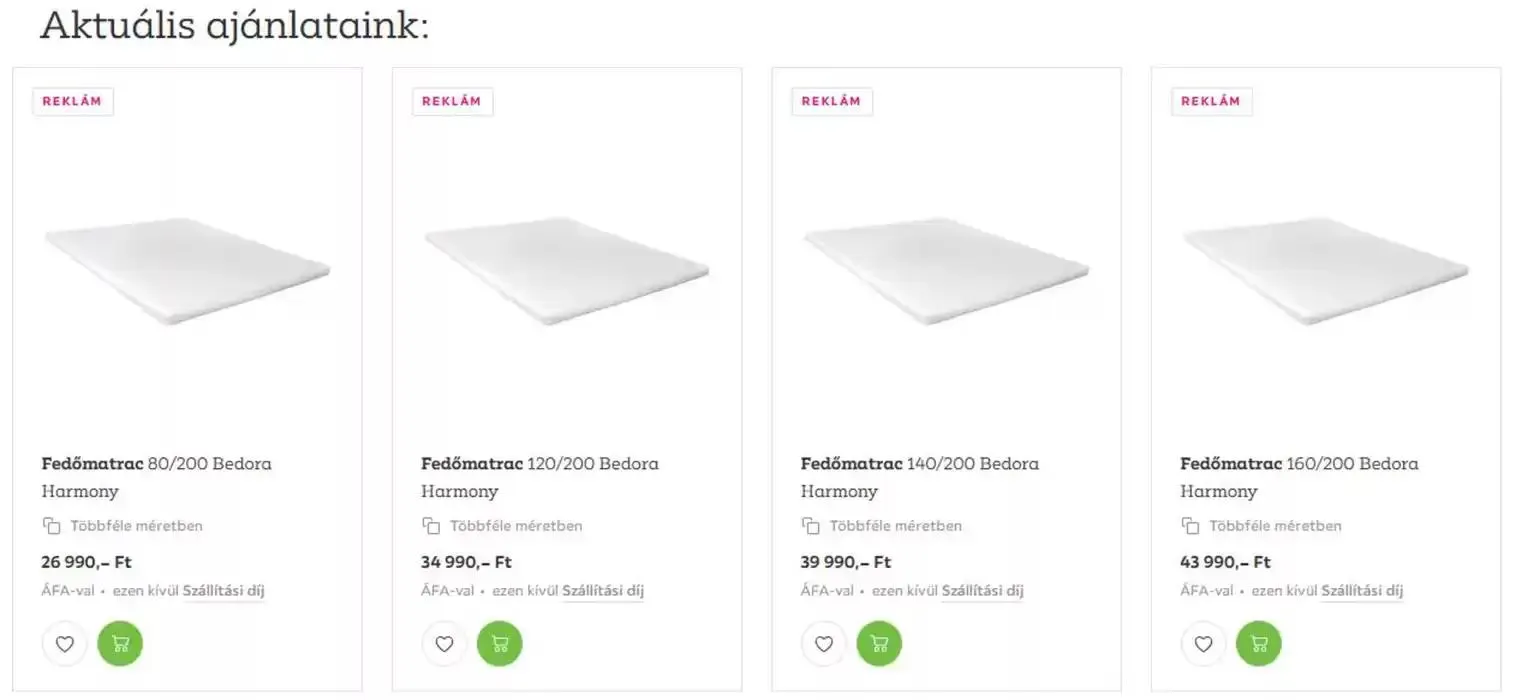1524x700 pixels.
Task: Click Többféle méretben on the 140/200 card
Action: pyautogui.click(x=895, y=526)
